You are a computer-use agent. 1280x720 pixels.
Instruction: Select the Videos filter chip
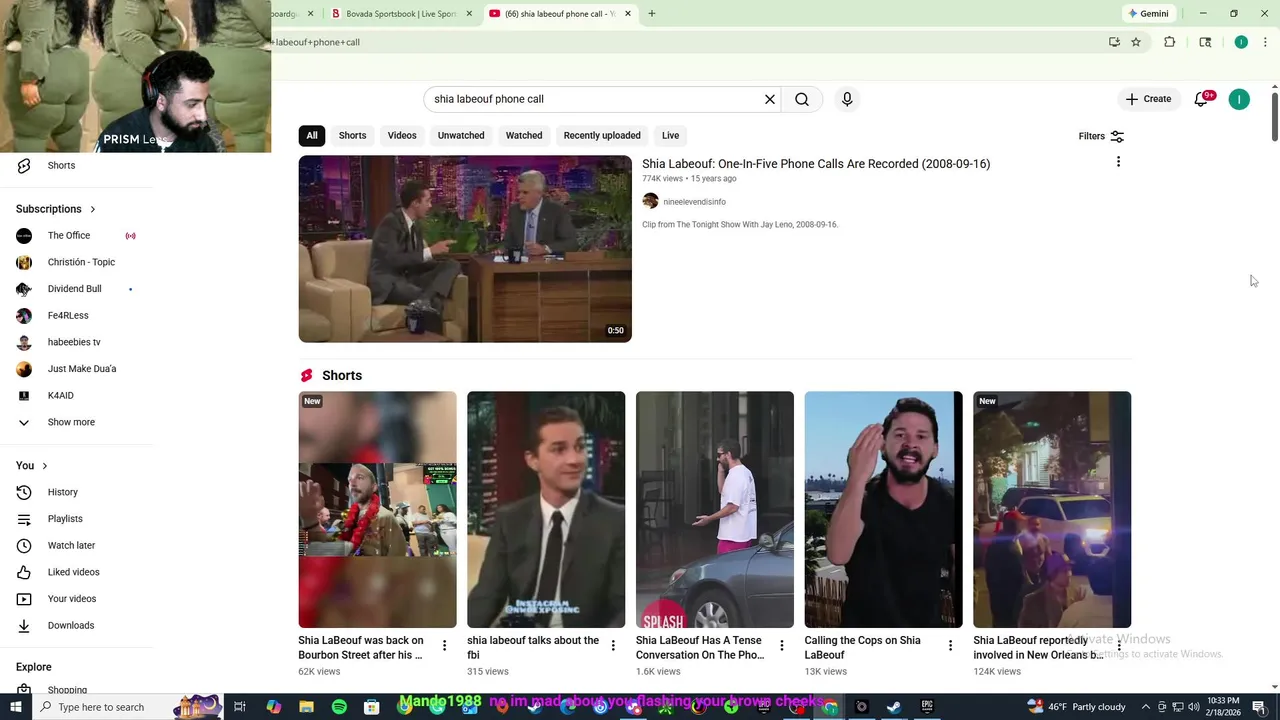pos(402,135)
